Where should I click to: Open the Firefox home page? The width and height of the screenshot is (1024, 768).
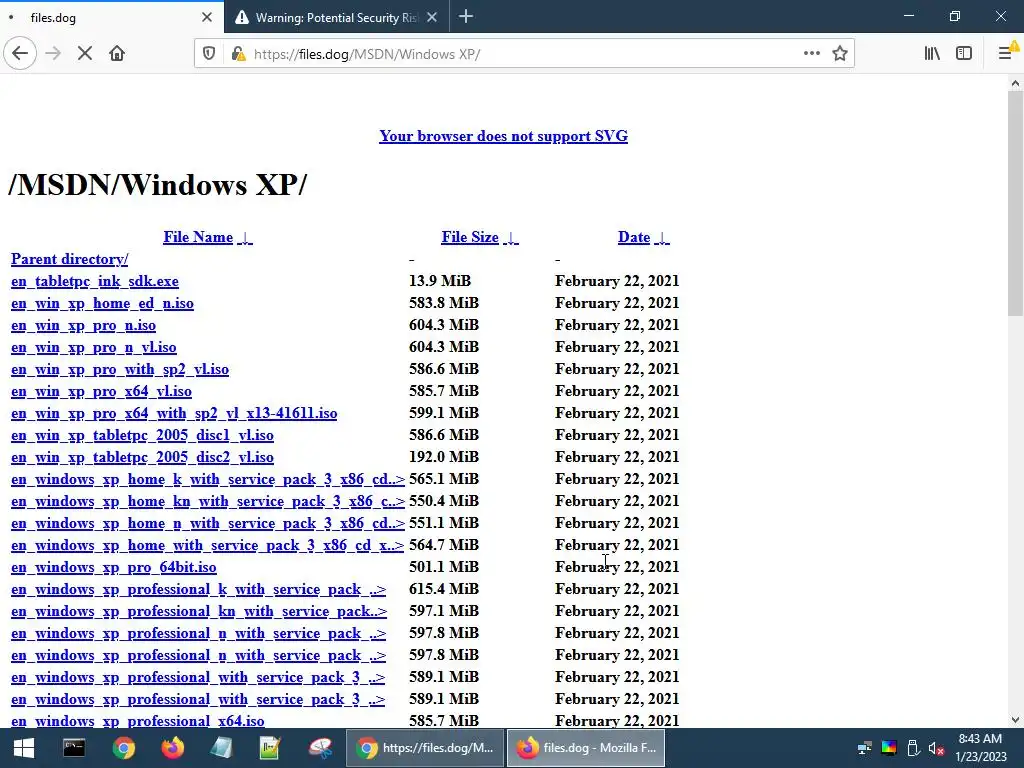coord(117,54)
